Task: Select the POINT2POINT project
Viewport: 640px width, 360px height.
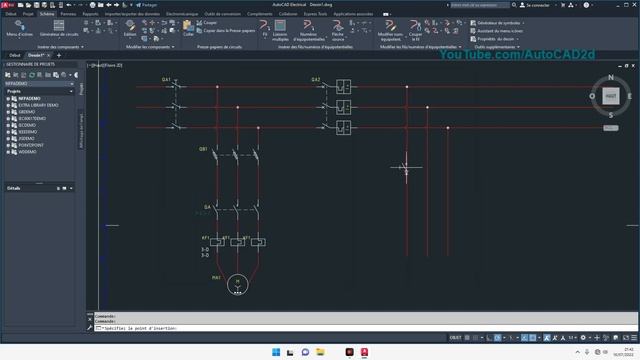Action: (x=31, y=145)
